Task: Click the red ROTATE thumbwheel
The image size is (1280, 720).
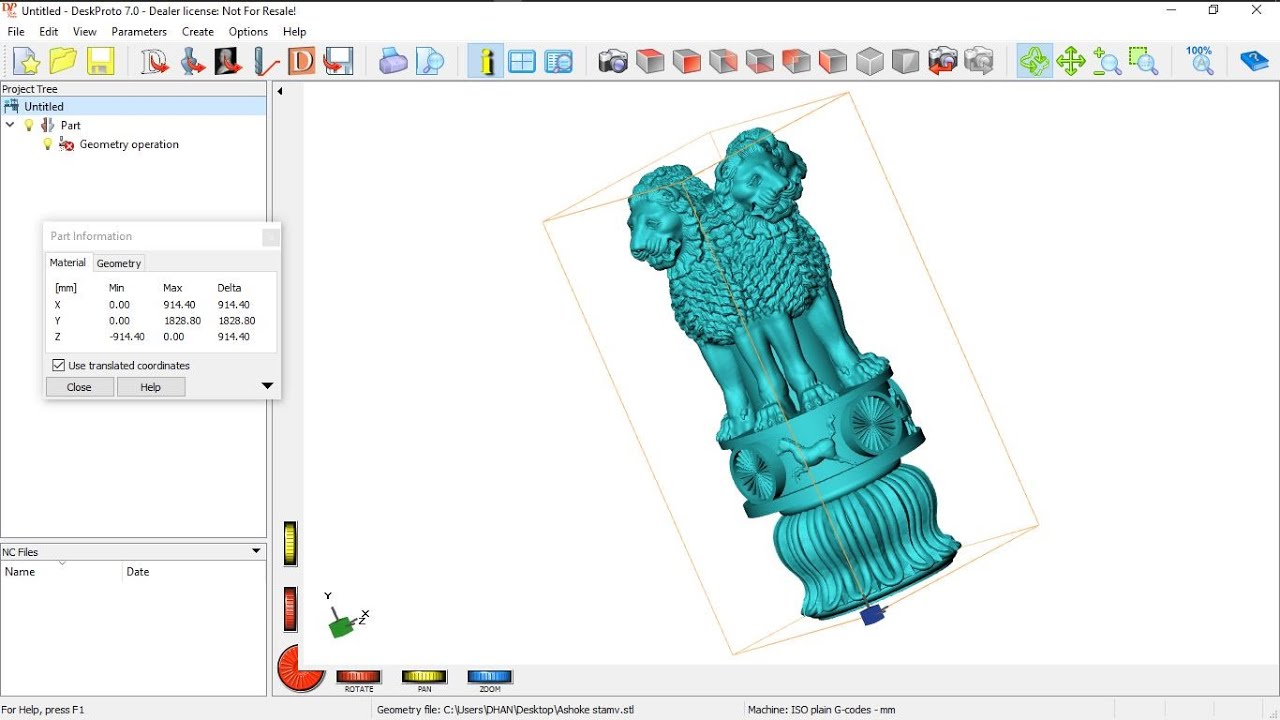Action: point(358,677)
